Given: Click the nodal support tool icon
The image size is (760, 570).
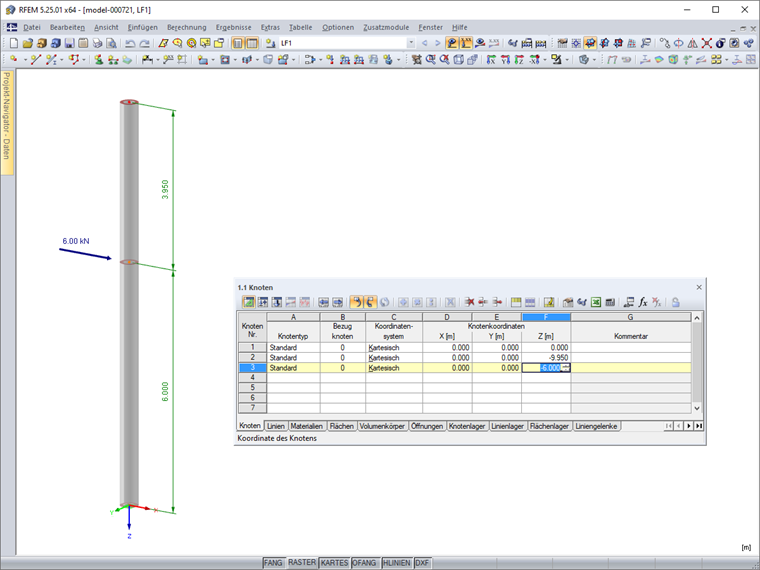Looking at the screenshot, I should 98,60.
